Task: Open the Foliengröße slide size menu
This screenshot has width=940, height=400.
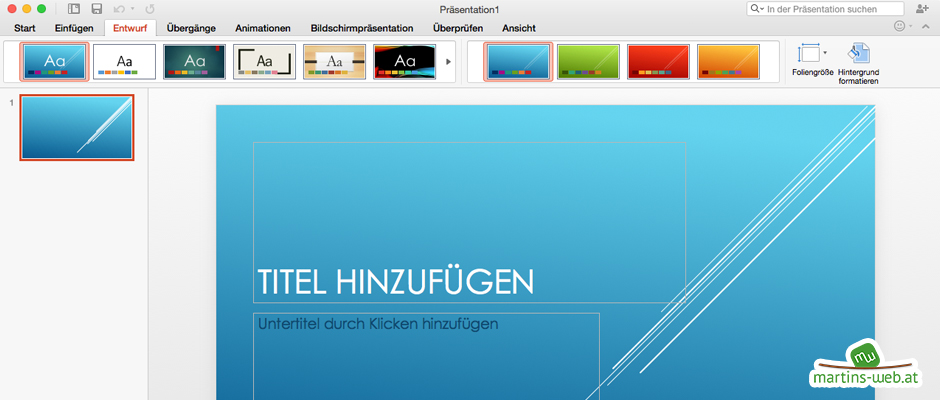Action: (812, 59)
